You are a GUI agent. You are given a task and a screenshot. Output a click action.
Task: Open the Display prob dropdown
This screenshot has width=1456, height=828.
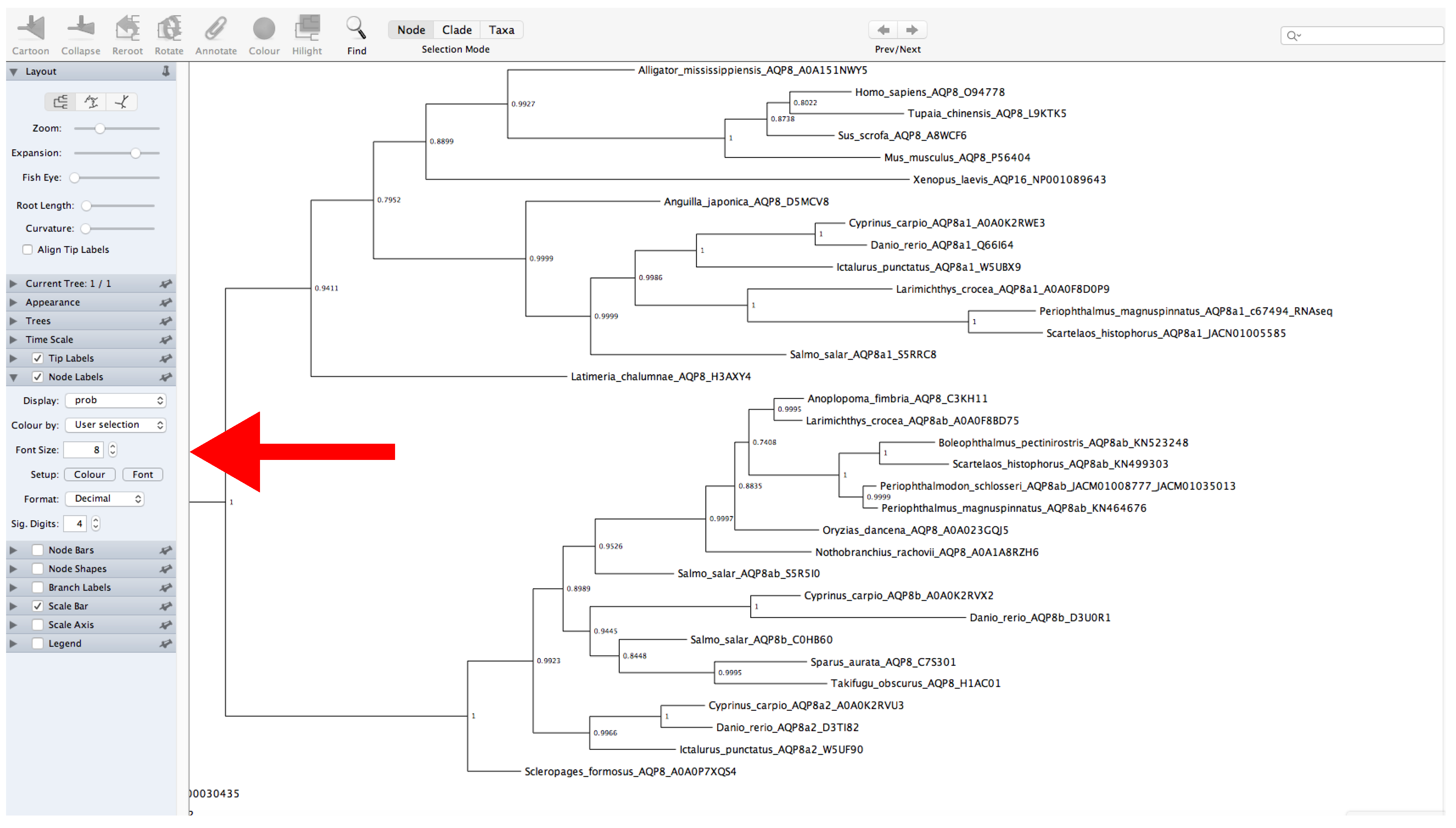pyautogui.click(x=116, y=400)
